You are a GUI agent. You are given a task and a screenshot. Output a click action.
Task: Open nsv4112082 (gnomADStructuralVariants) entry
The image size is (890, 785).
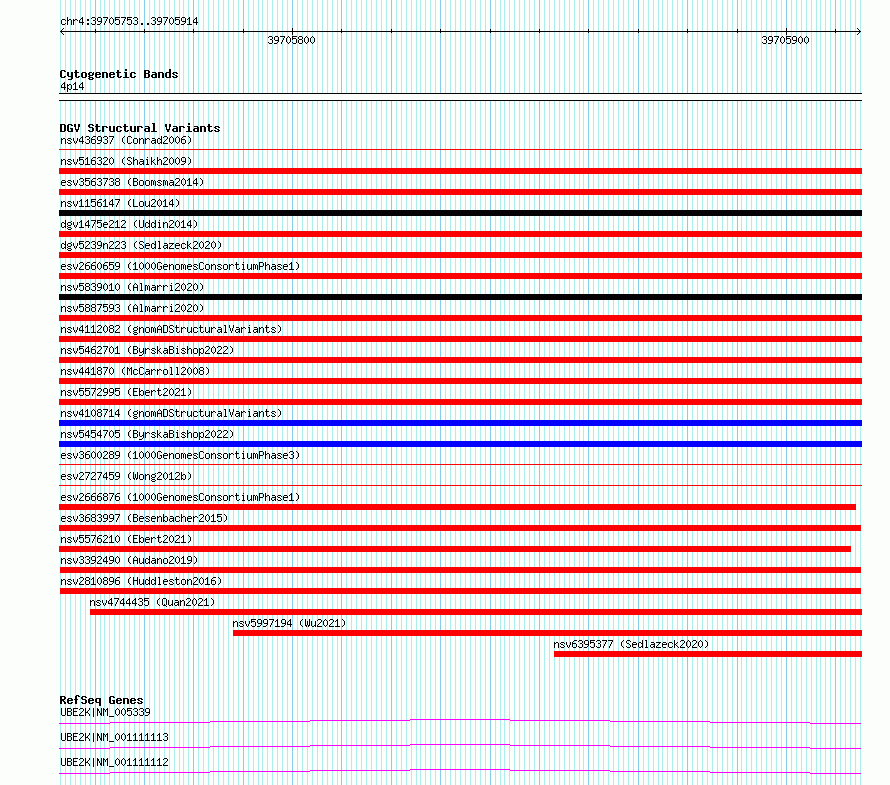pos(171,329)
